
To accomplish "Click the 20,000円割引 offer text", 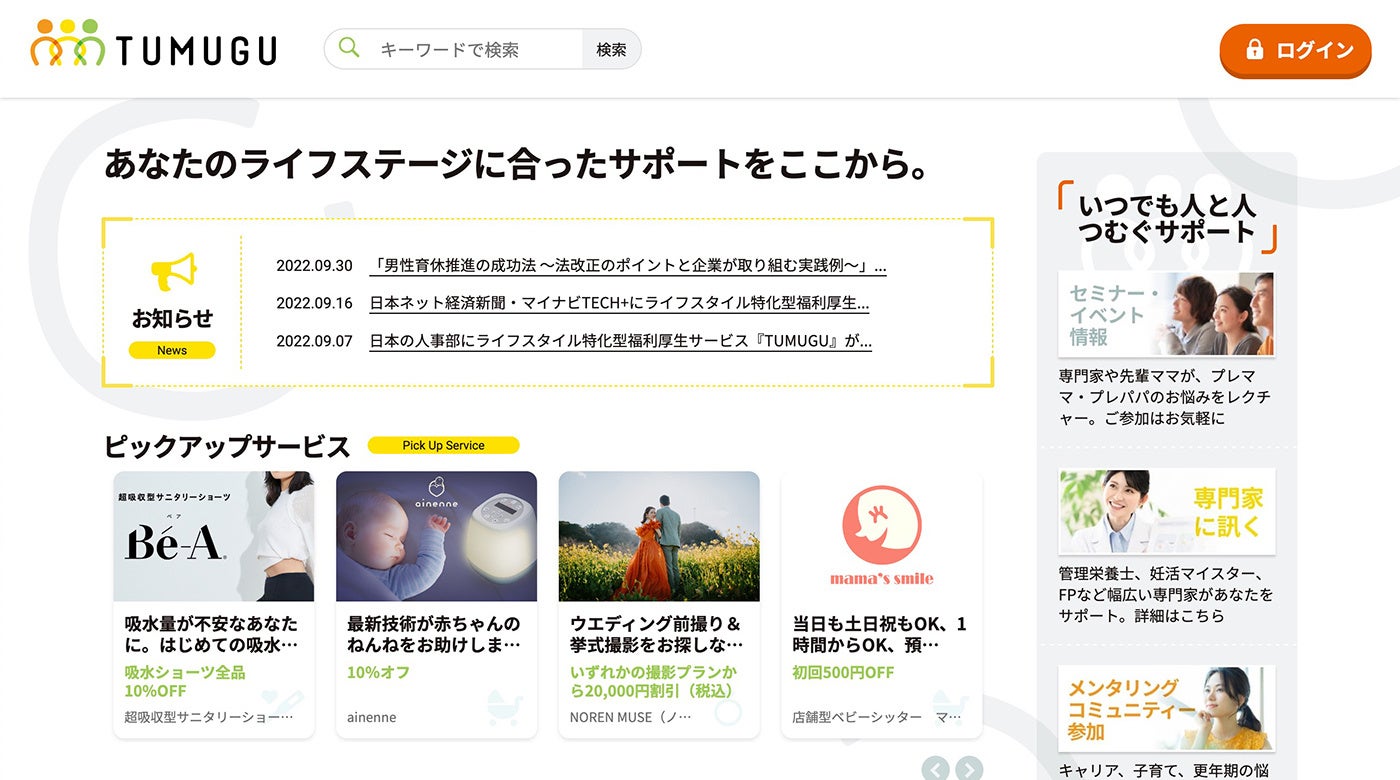I will click(653, 681).
